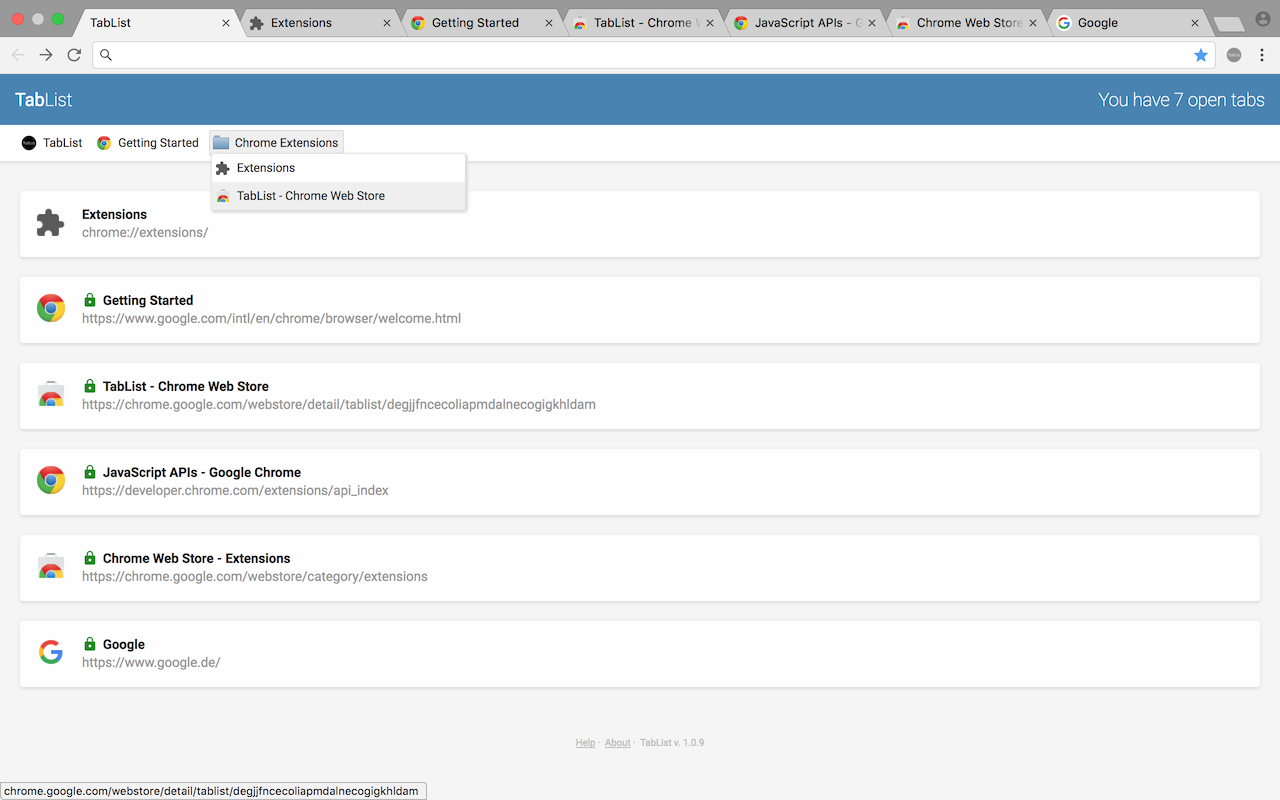Expand the Chrome Extensions bookmark folder

click(x=276, y=143)
